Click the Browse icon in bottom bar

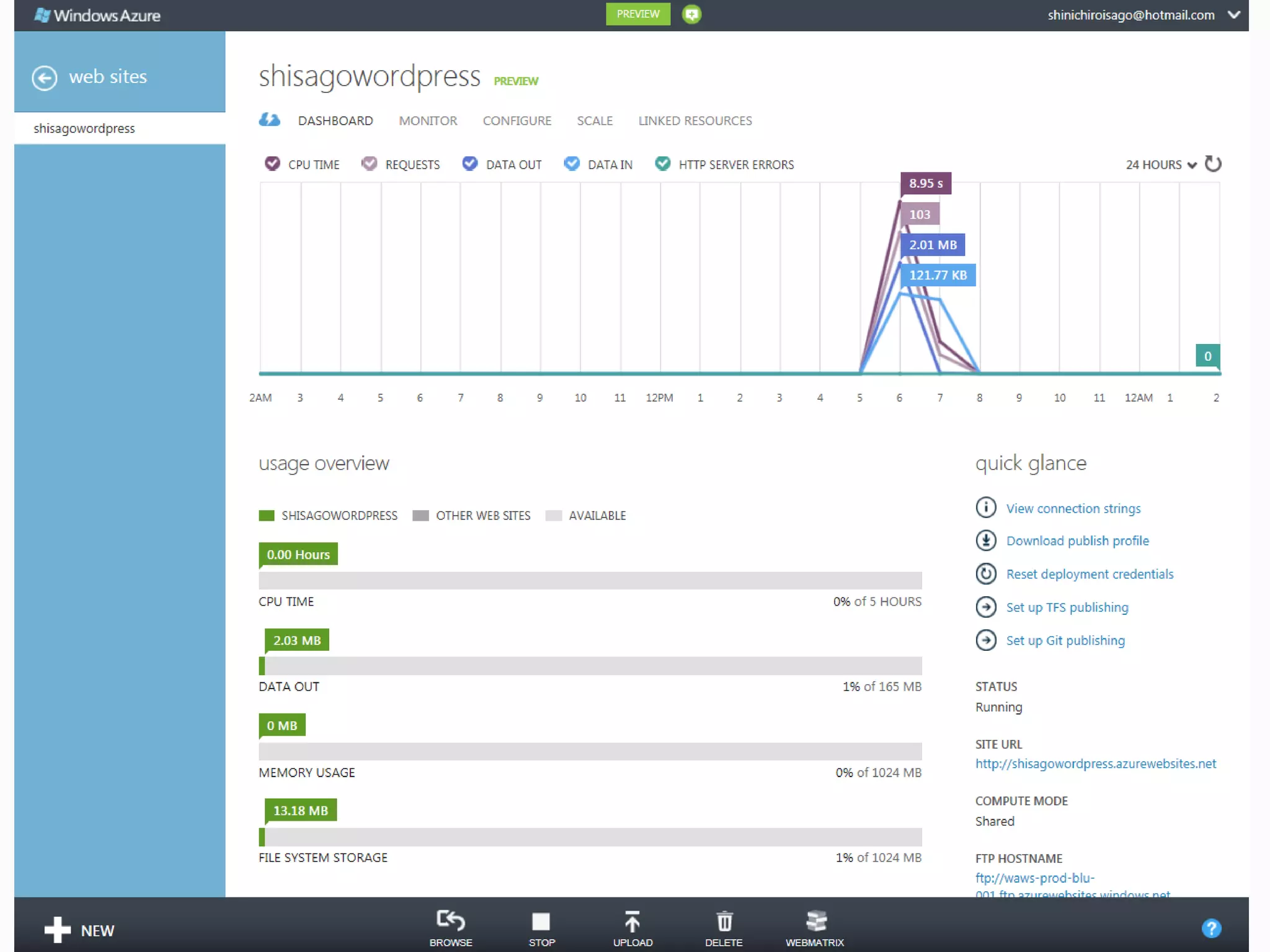450,921
